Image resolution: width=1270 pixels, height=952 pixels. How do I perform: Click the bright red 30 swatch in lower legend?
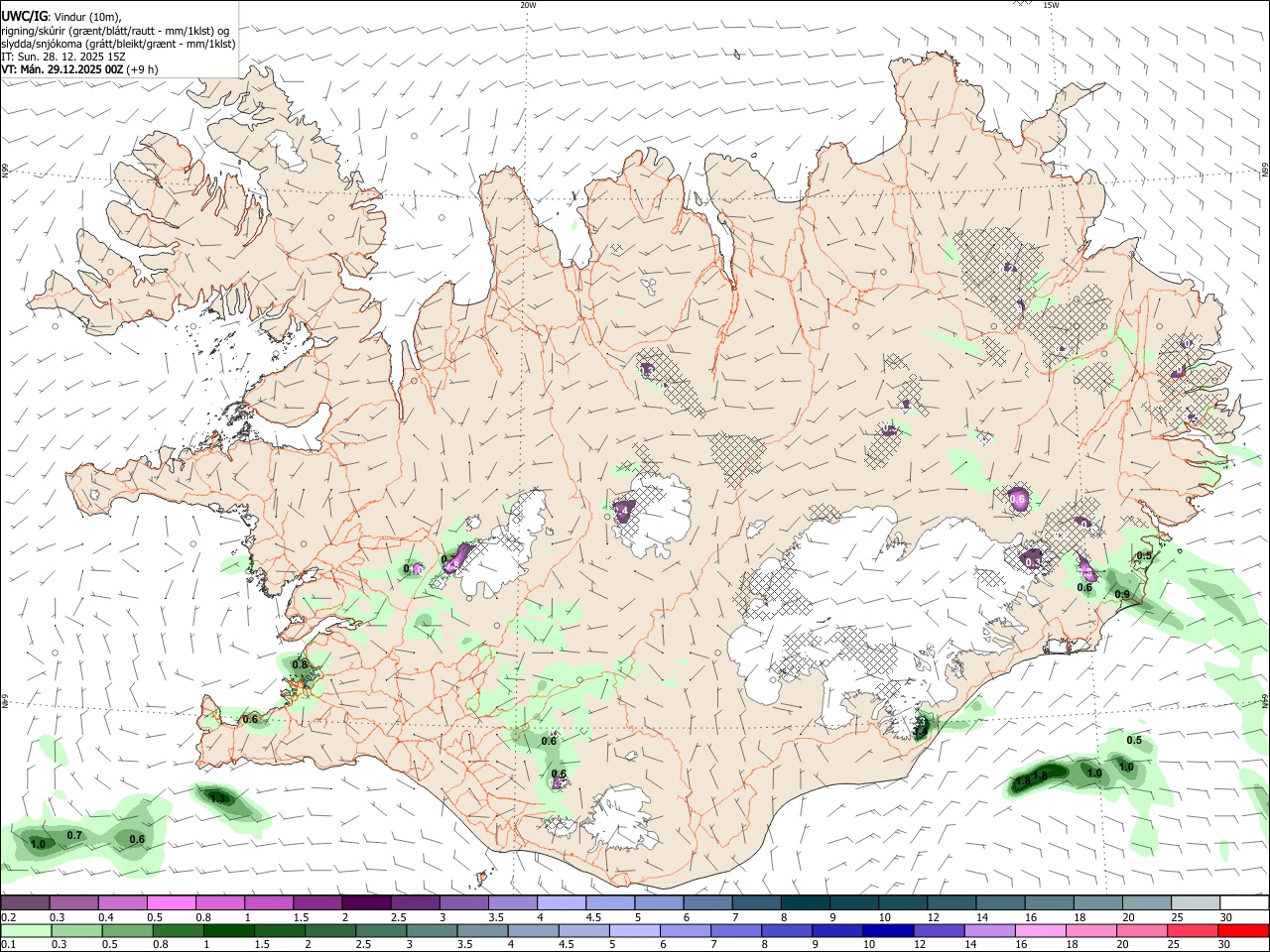click(1244, 932)
